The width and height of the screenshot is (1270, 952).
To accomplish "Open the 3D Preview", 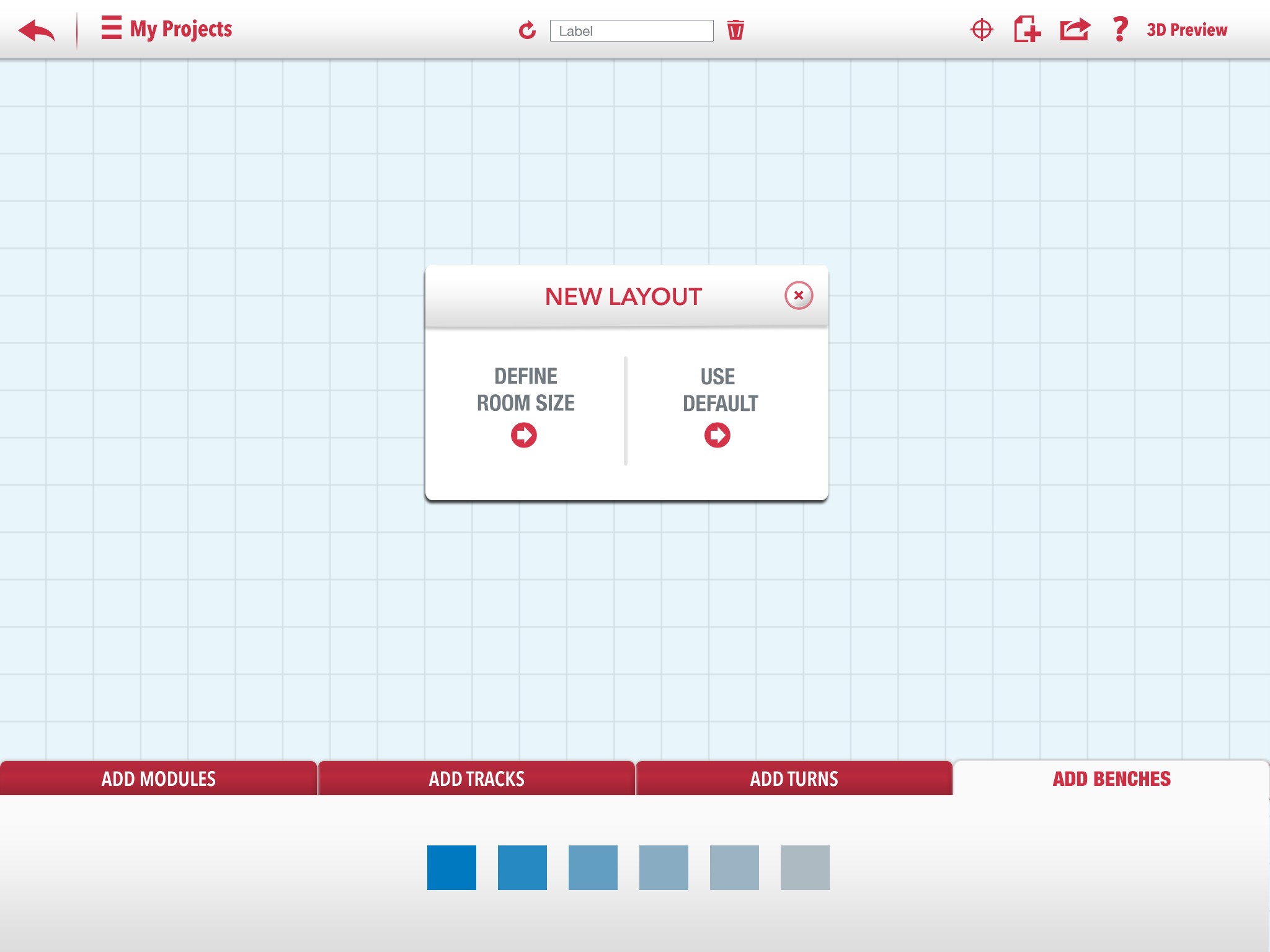I will (1186, 30).
